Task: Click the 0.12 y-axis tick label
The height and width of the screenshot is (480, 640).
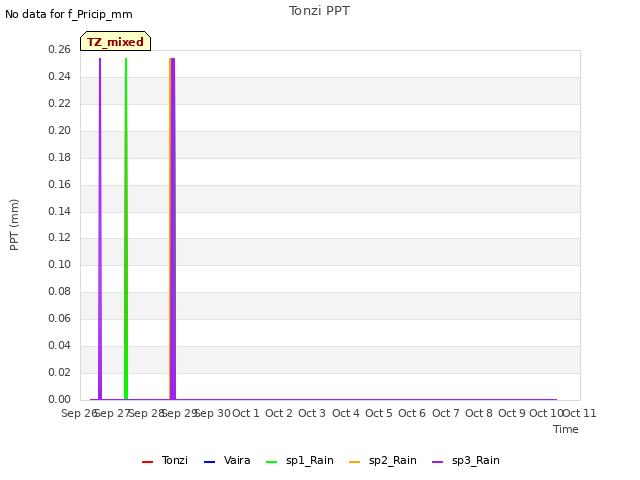Action: tap(60, 238)
